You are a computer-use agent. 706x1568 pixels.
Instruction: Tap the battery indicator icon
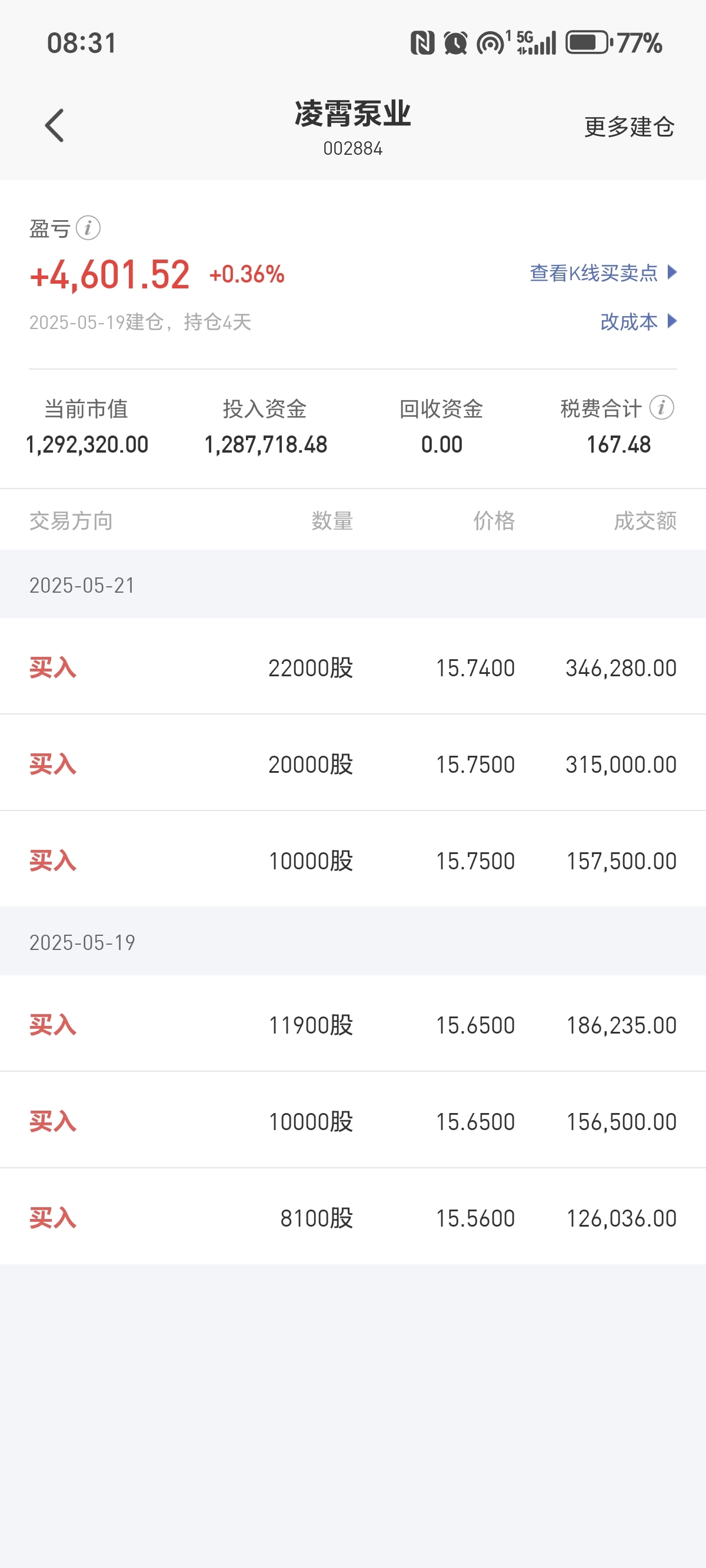[588, 42]
